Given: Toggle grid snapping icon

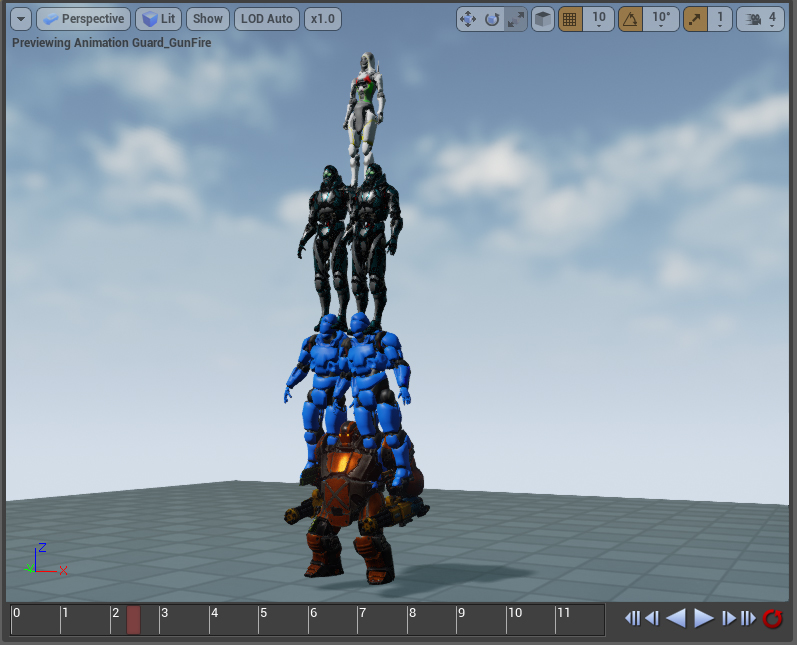Looking at the screenshot, I should [x=570, y=19].
